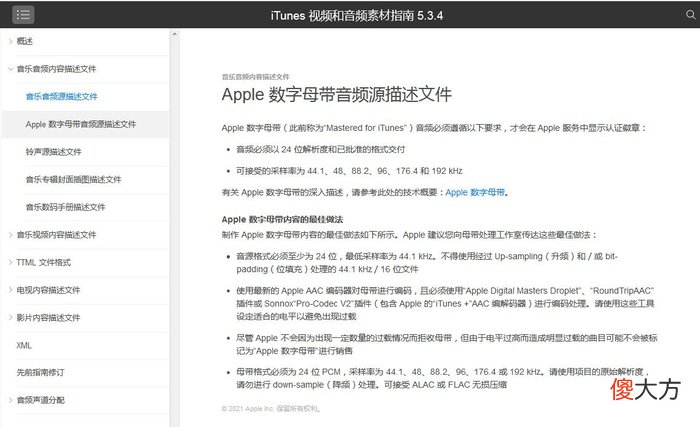Click the bullet 音频必须以 24 位解析度
Screen dimensions: 700x427
click(x=321, y=149)
